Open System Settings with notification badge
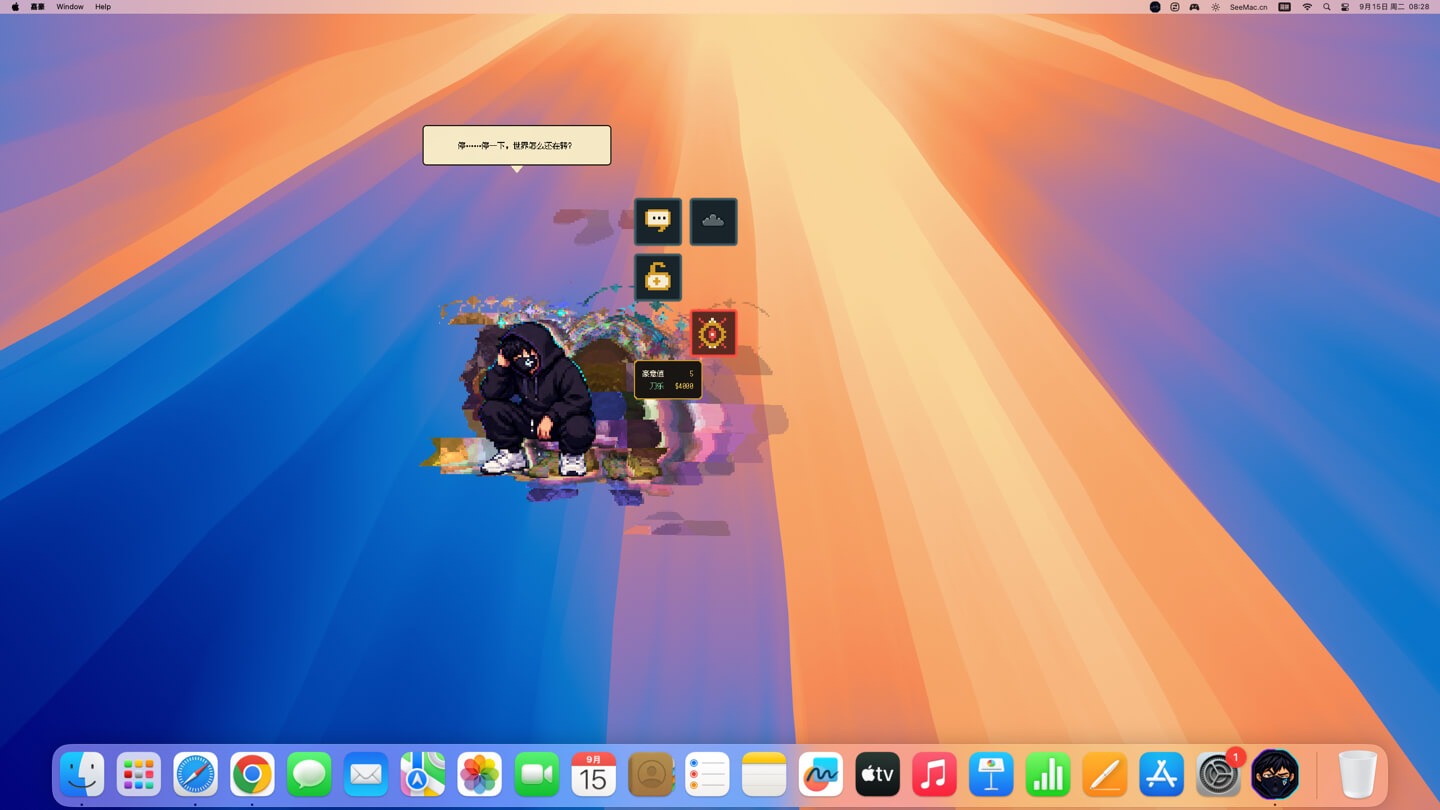Screen dimensions: 1440x810 click(1219, 775)
